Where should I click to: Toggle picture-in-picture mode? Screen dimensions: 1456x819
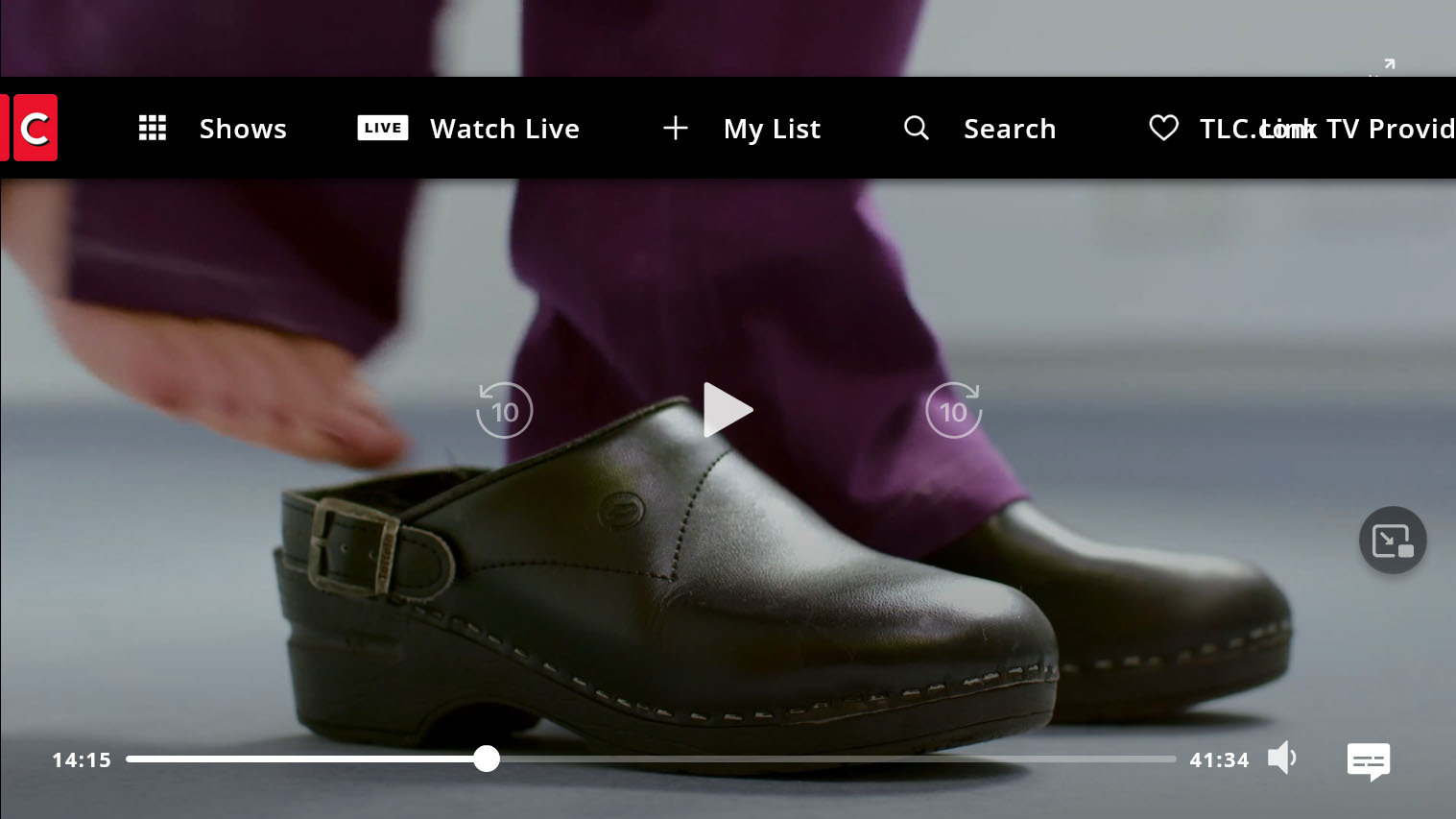tap(1392, 541)
